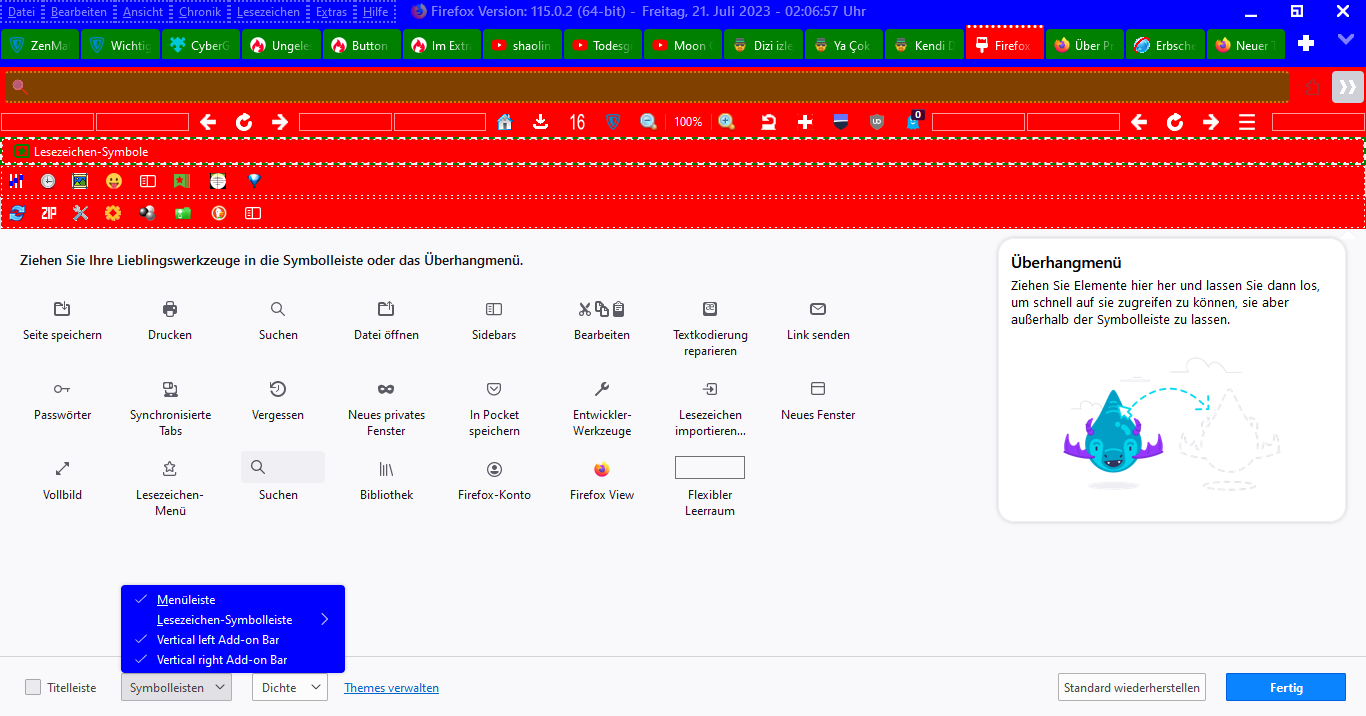Click the crossed tools icon in the add-on row
The width and height of the screenshot is (1366, 716).
tap(81, 213)
